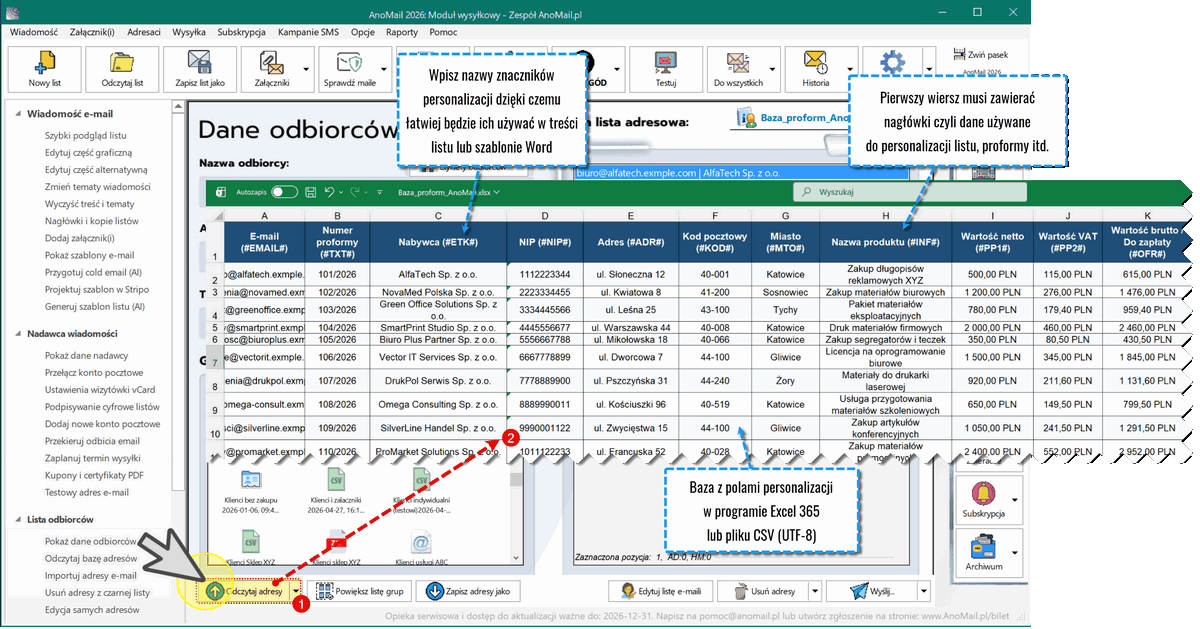Screen dimensions: 1200x629
Task: Expand Historia dropdown arrow
Action: pos(852,69)
